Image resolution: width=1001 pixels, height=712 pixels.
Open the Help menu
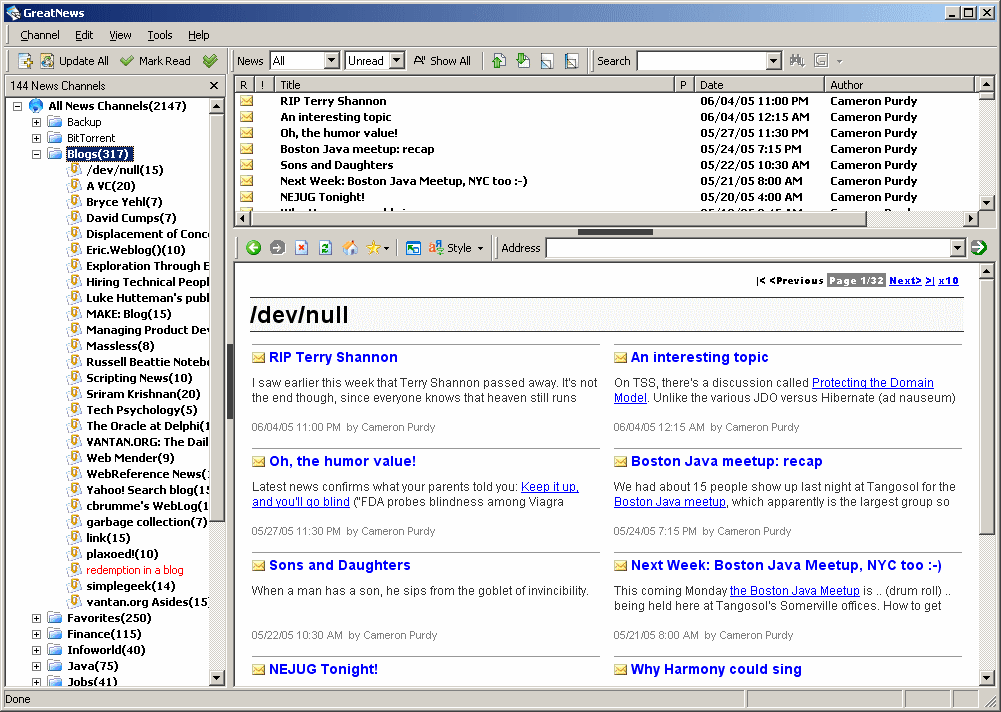(199, 35)
